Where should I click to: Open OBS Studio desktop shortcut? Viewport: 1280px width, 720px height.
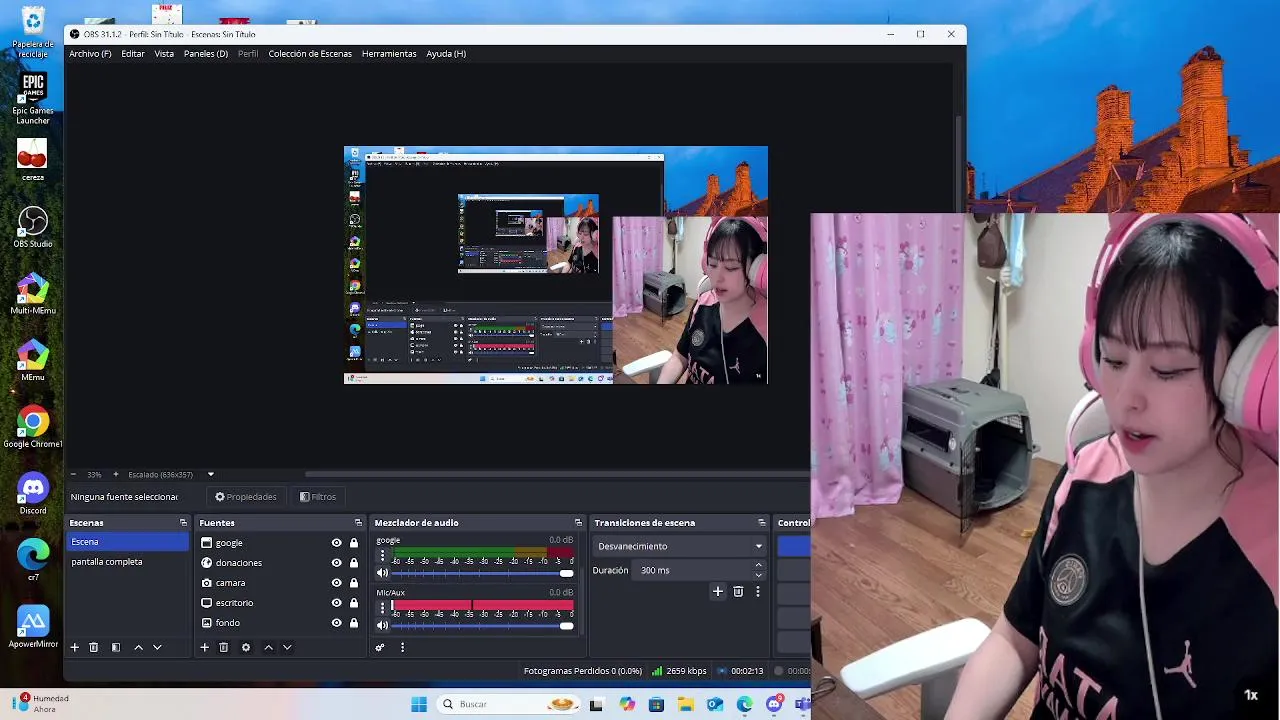pos(33,227)
